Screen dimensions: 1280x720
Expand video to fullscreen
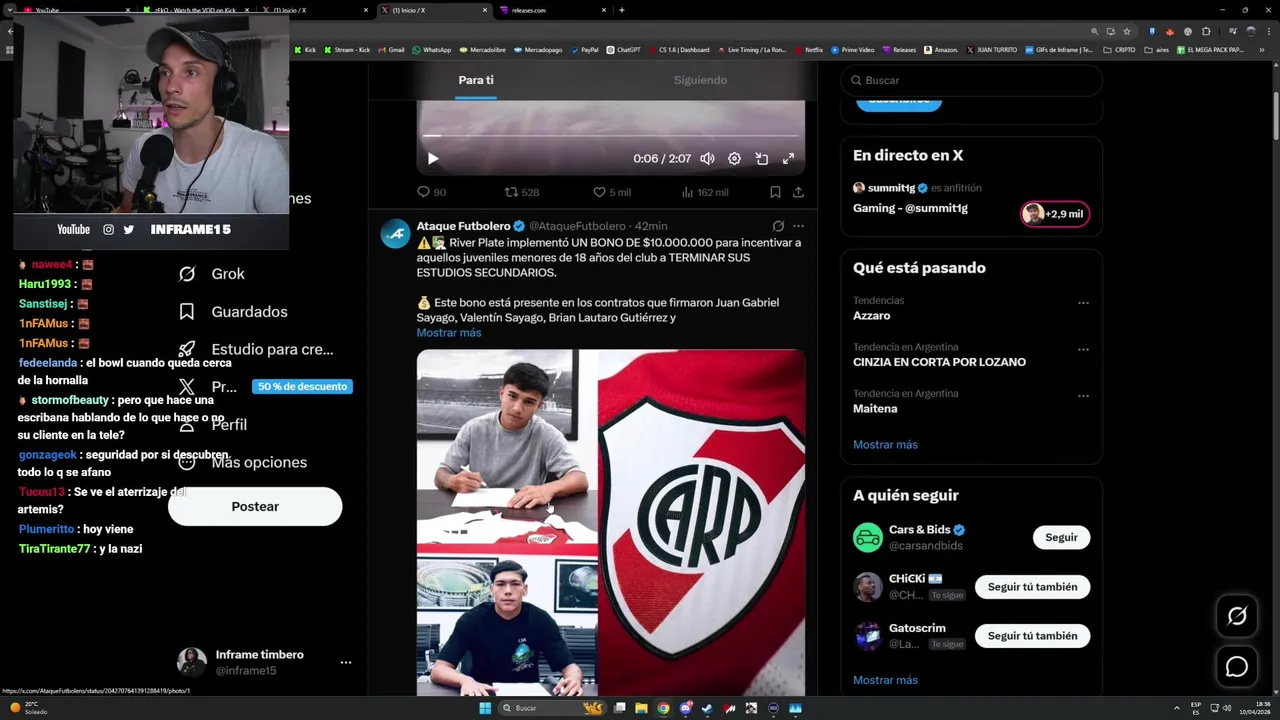coord(788,158)
